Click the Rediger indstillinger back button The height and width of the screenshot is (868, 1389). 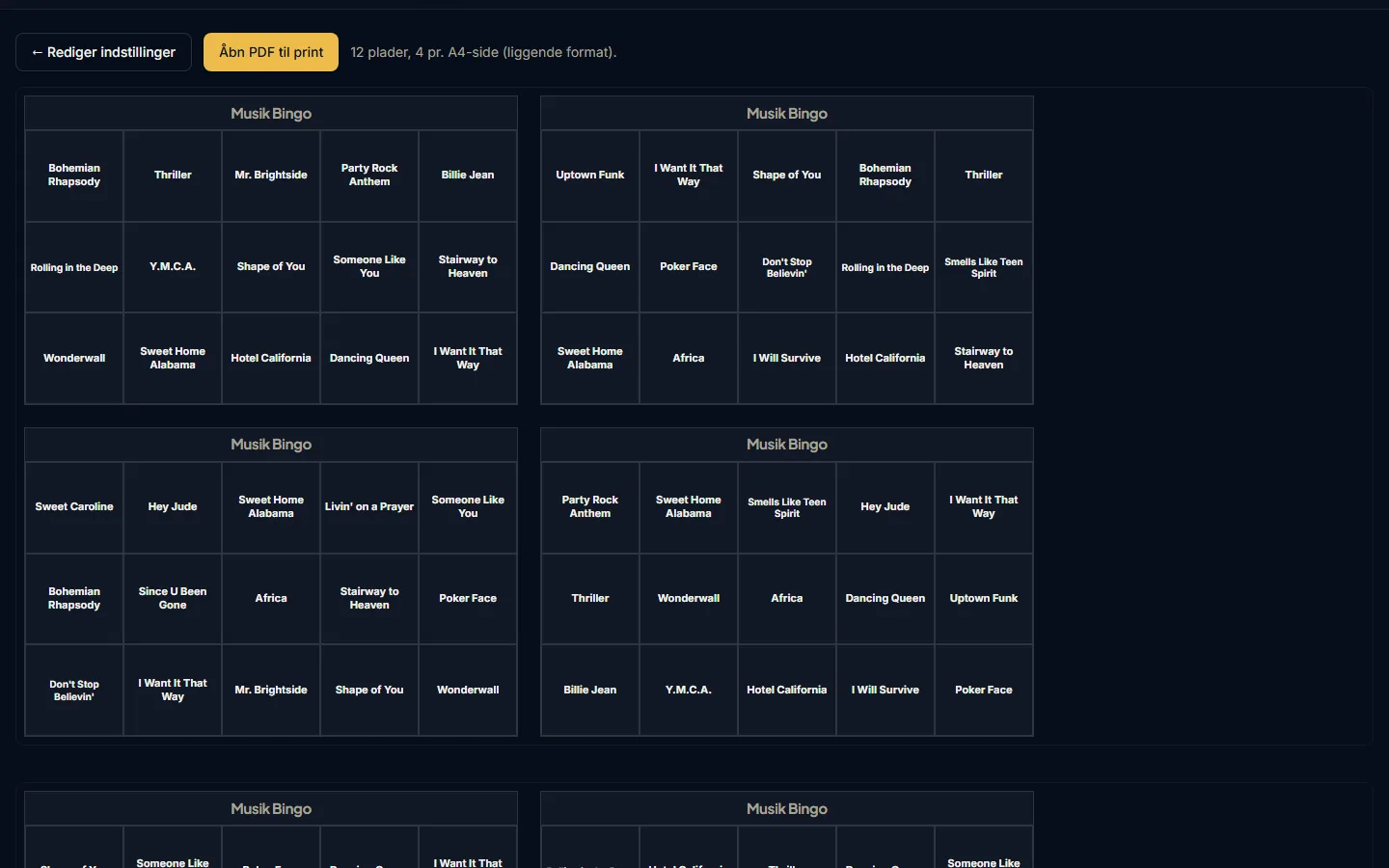103,52
